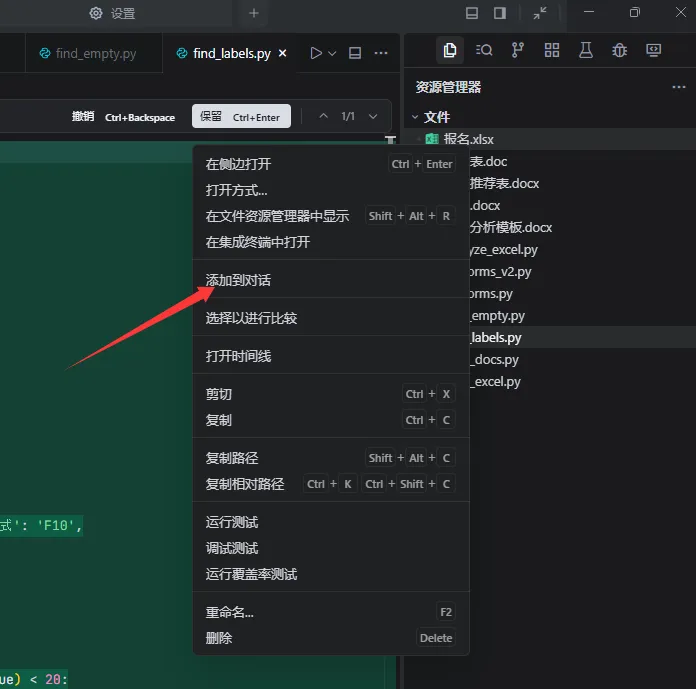Choose 复制相对路径 menu item
The image size is (696, 689).
[331, 484]
